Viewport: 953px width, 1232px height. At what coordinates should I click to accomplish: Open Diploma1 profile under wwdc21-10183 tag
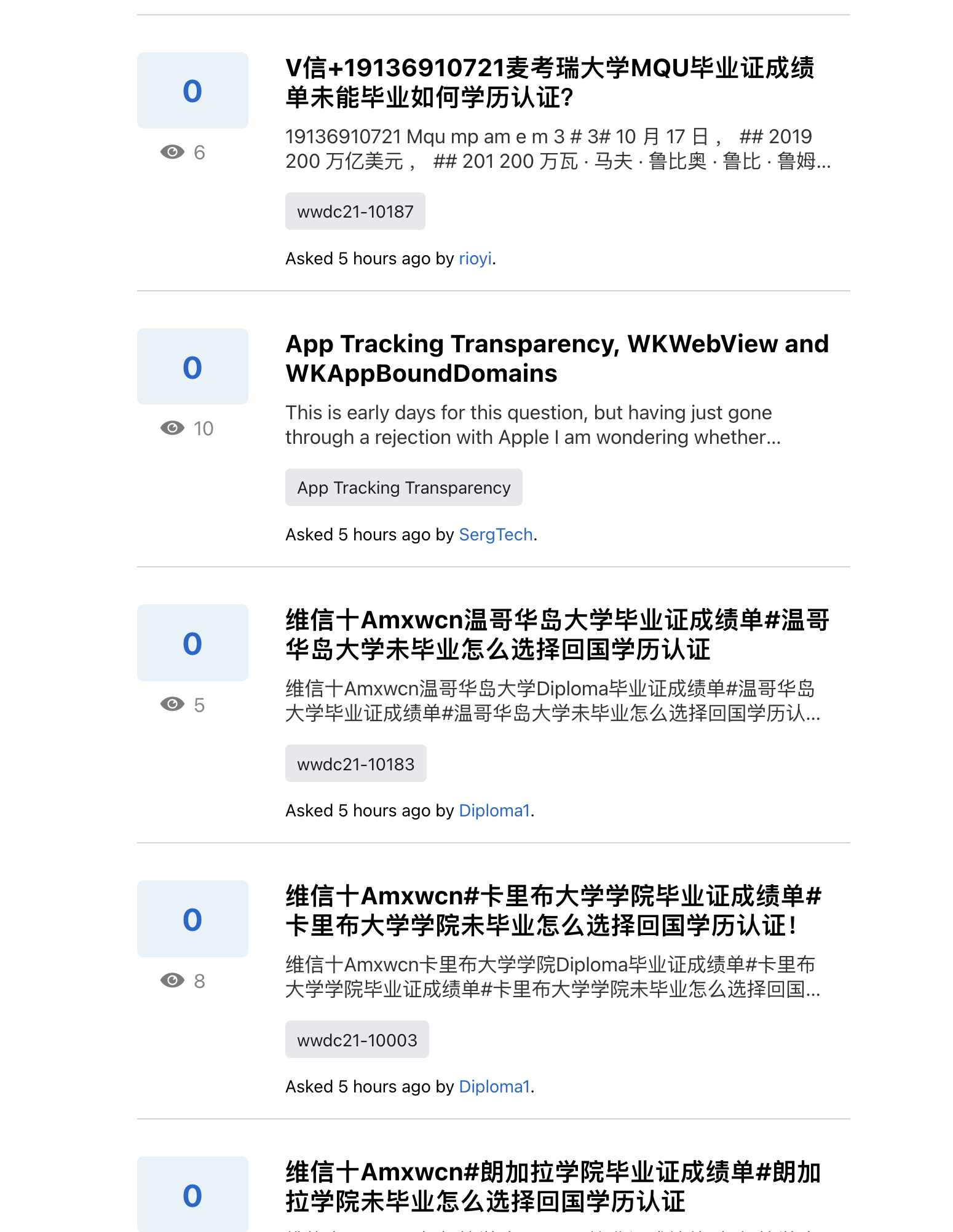(x=494, y=810)
